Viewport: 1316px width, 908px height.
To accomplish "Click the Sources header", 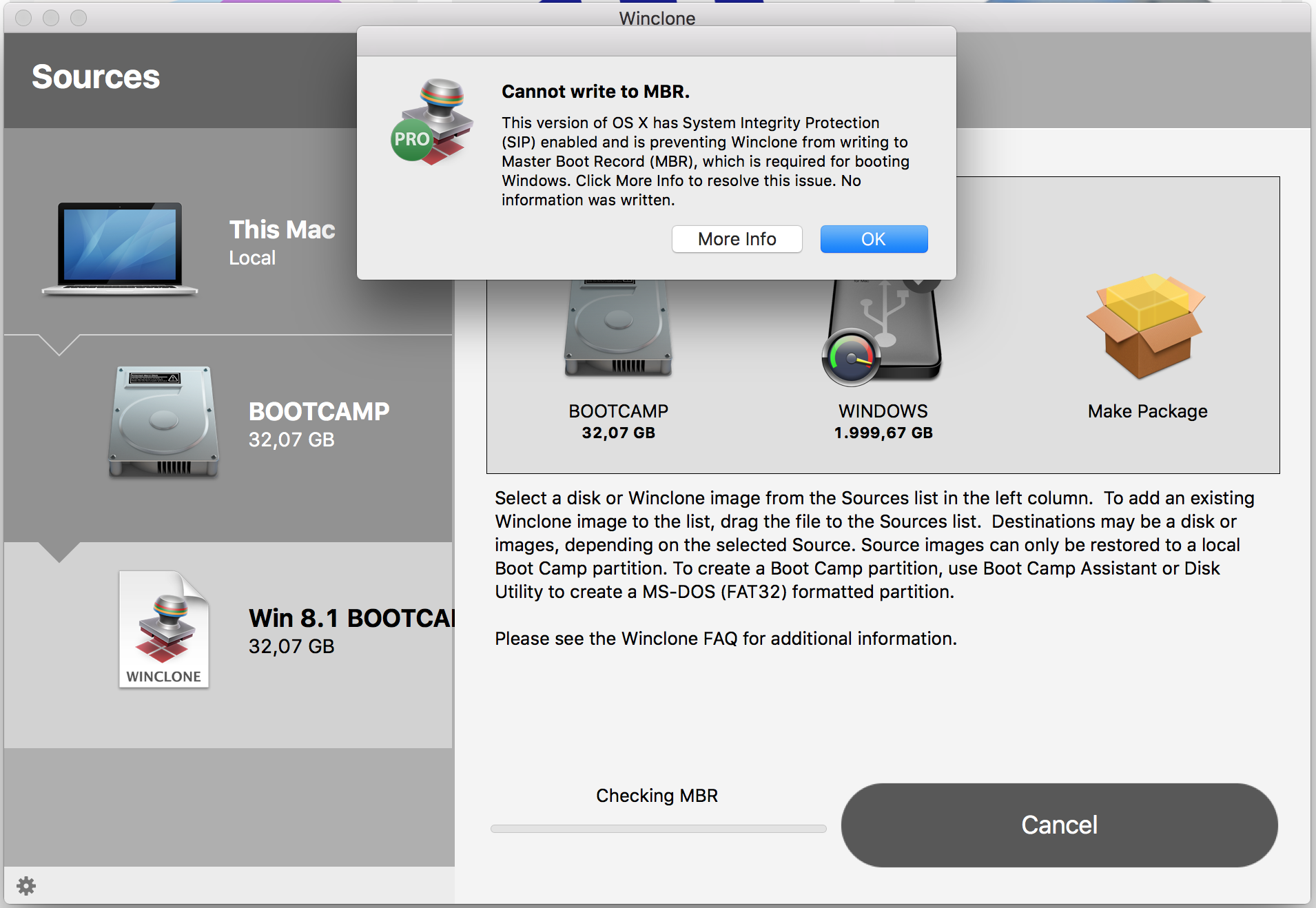I will [96, 76].
